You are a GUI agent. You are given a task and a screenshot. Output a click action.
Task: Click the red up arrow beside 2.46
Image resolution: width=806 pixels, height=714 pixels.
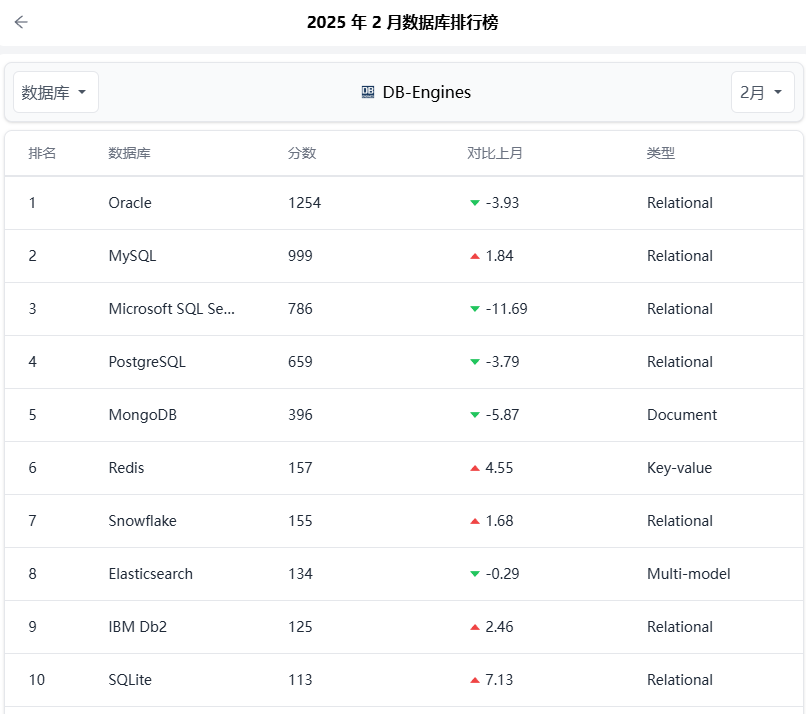coord(475,627)
